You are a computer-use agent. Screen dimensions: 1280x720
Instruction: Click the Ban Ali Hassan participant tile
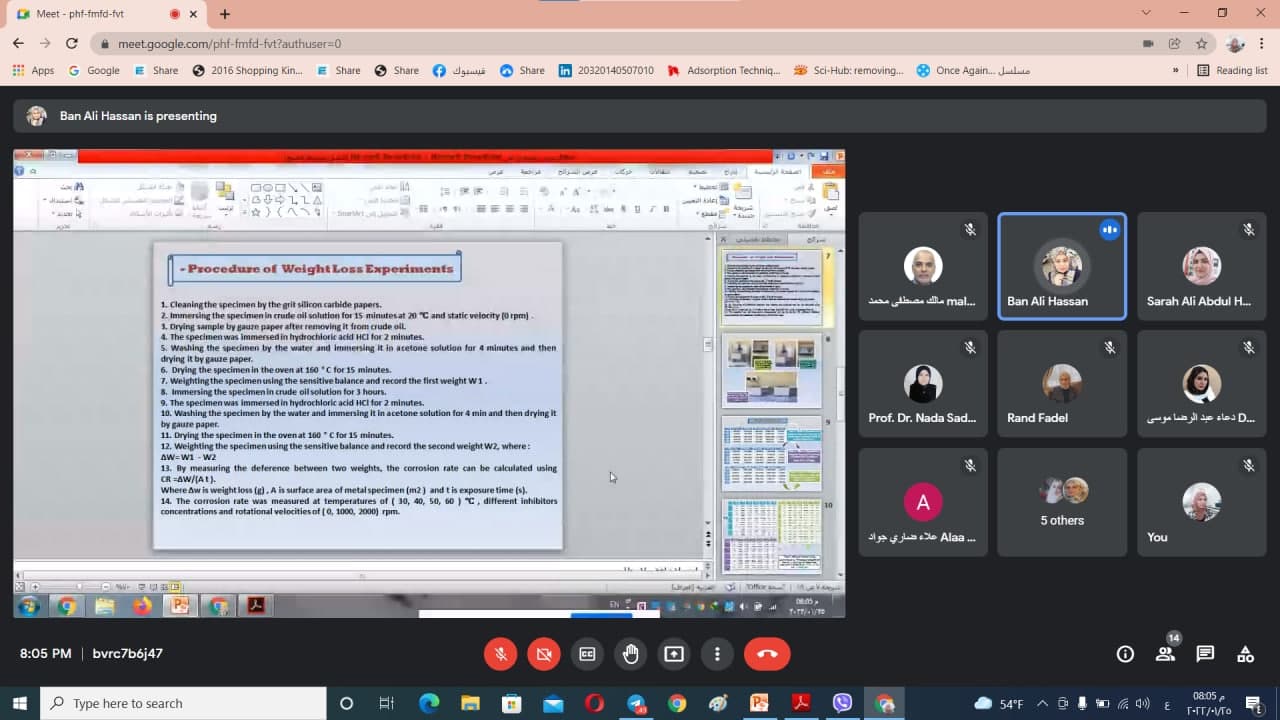1062,267
